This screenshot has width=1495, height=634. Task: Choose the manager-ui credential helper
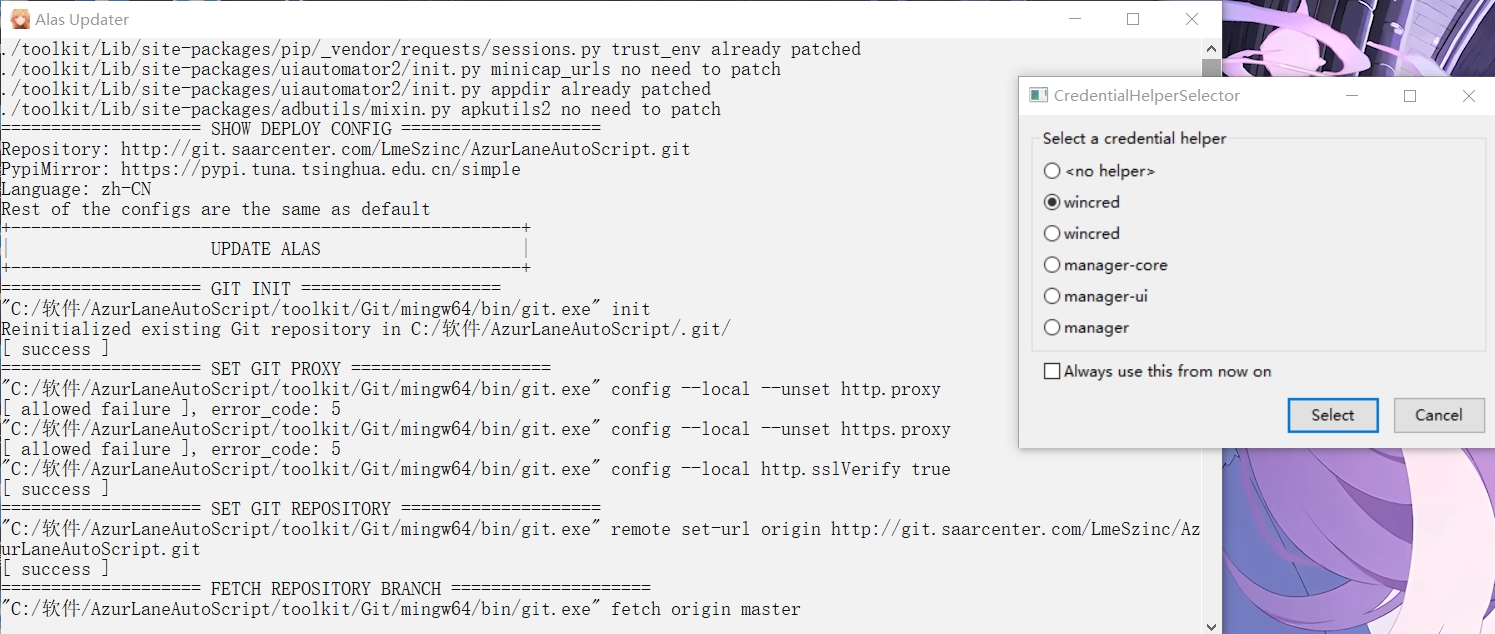click(1052, 295)
